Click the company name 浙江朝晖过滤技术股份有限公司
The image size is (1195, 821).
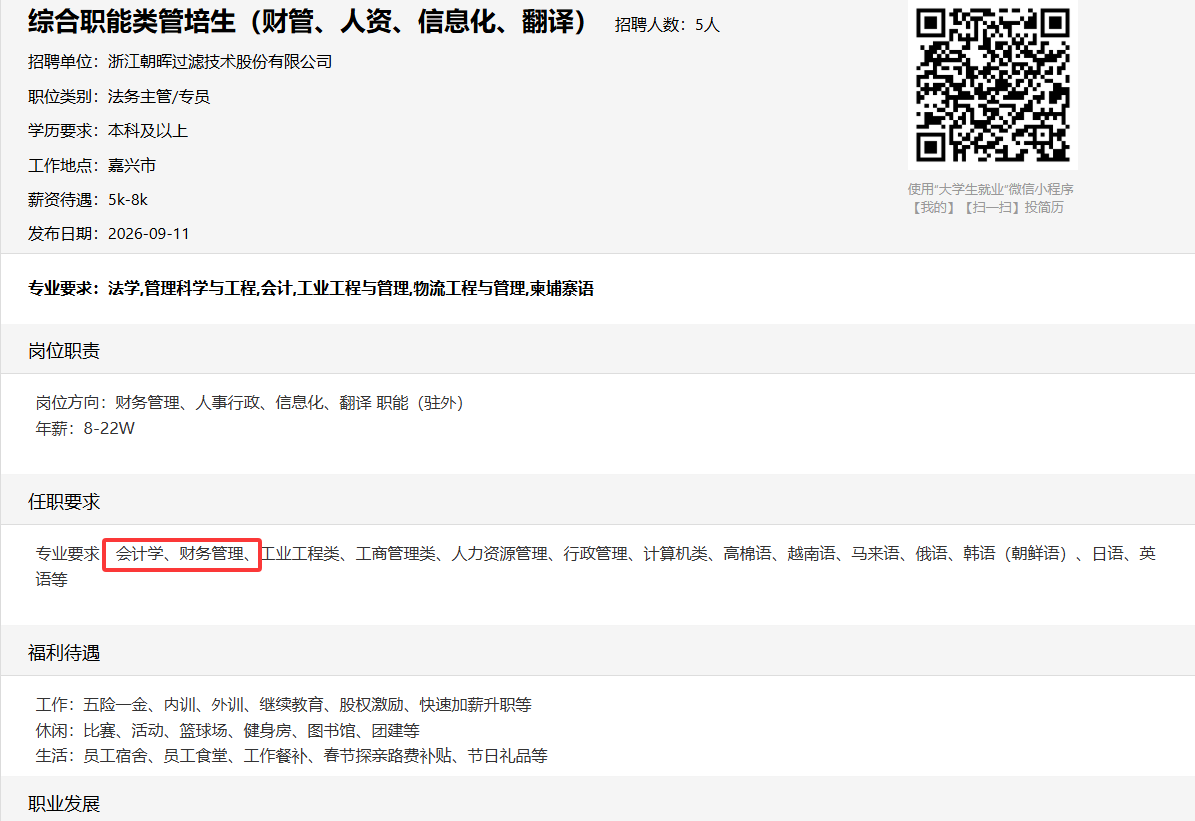tap(220, 62)
